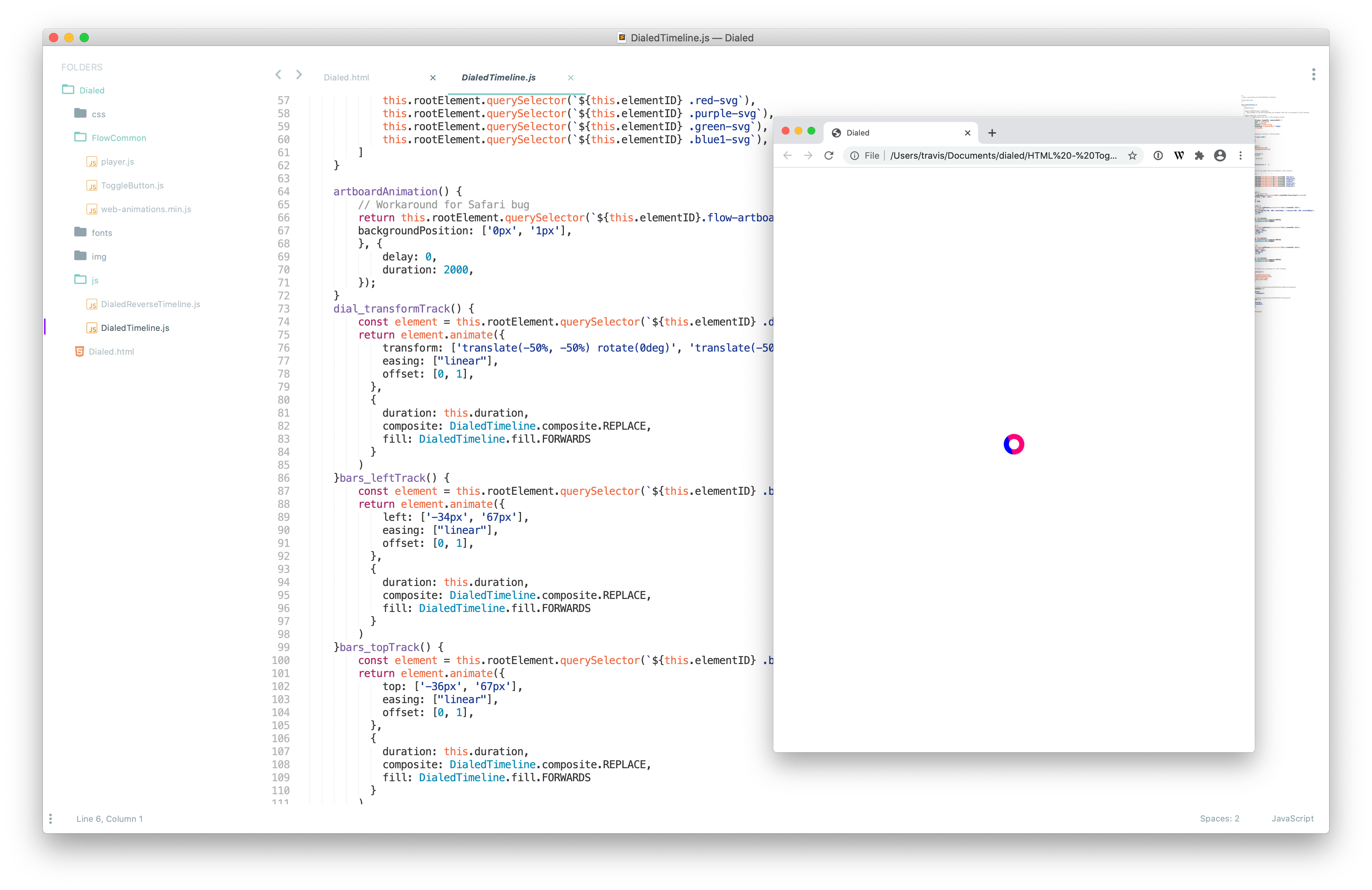The image size is (1372, 890).
Task: Close the DialedTimeline.js editor tab
Action: click(x=571, y=78)
